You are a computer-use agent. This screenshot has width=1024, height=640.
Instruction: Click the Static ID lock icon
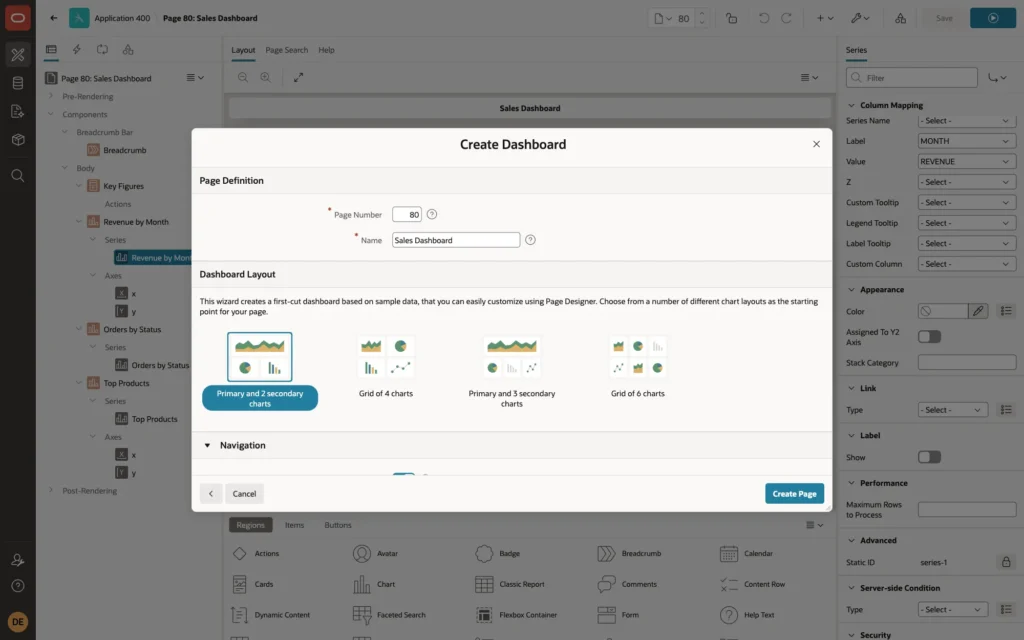pyautogui.click(x=1006, y=562)
